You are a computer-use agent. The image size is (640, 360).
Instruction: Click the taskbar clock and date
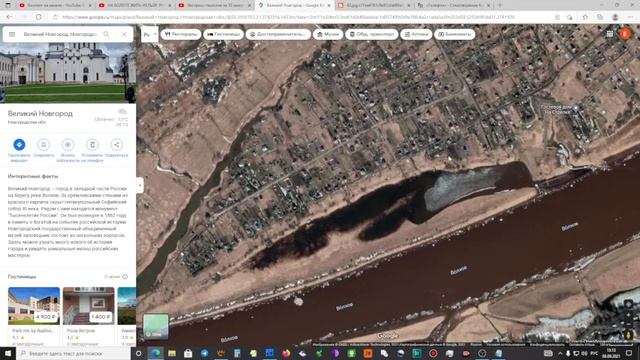point(611,353)
